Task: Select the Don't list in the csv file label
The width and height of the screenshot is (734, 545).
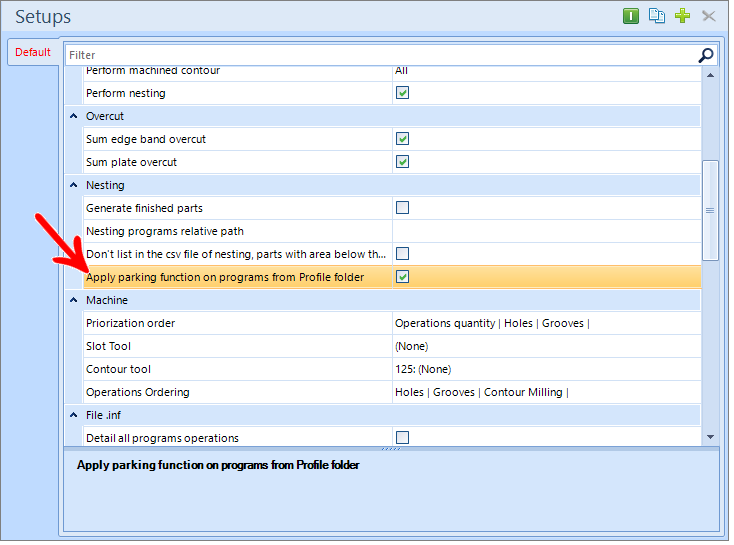Action: pyautogui.click(x=237, y=255)
